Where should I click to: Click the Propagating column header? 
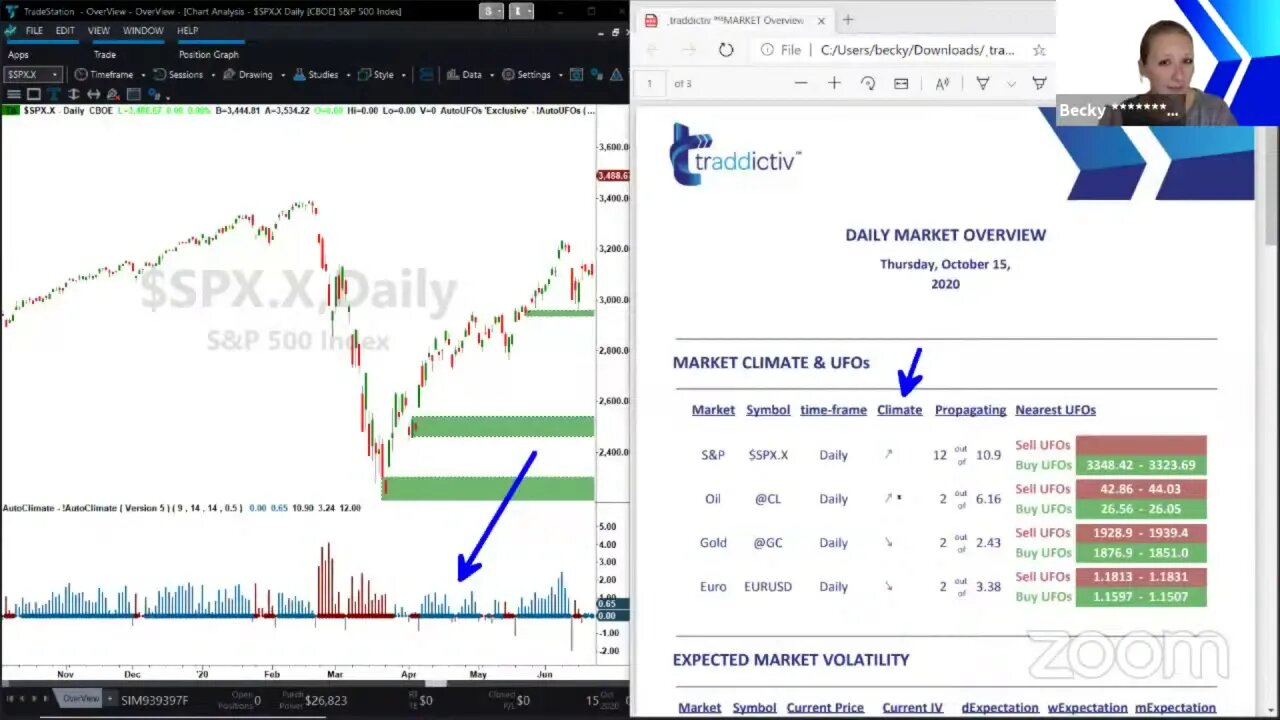(970, 410)
